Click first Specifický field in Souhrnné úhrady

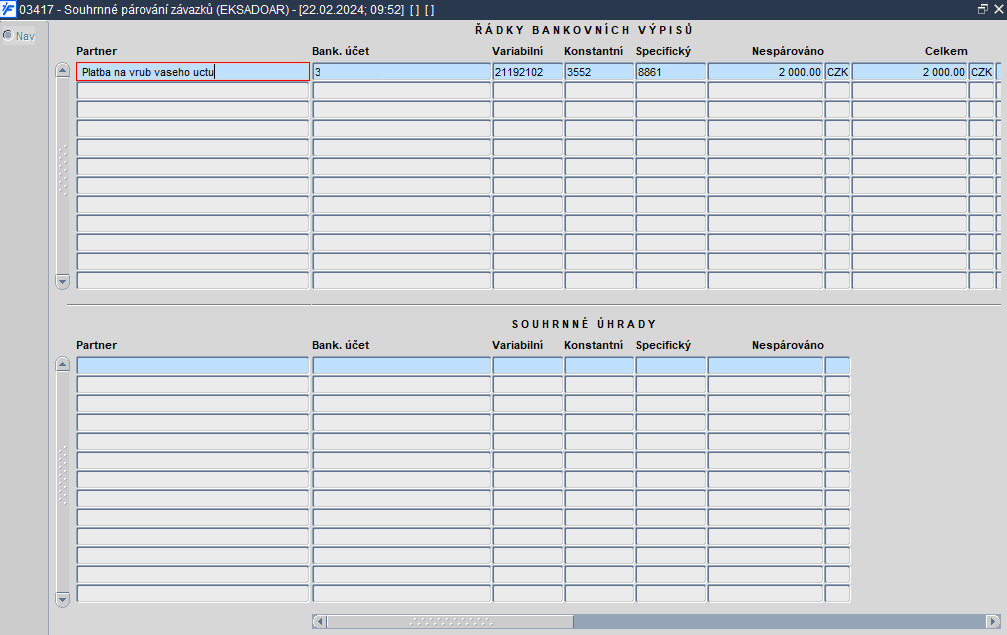[670, 365]
